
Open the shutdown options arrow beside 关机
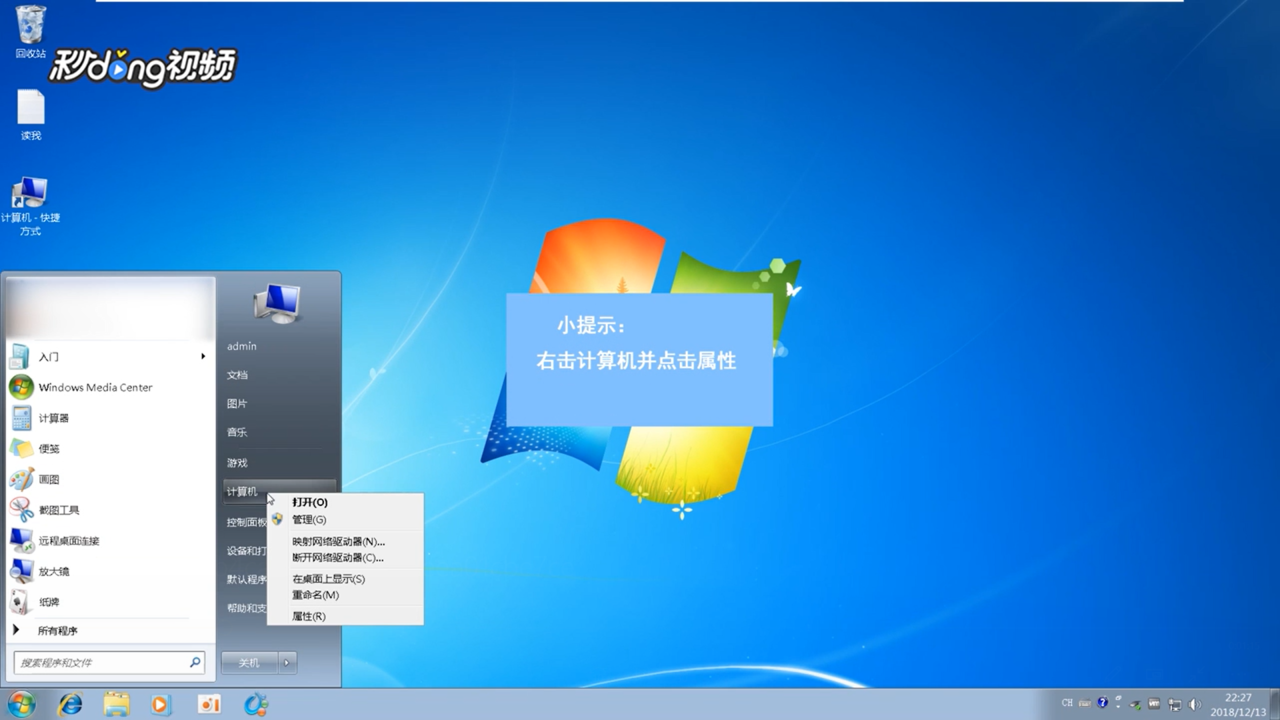tap(287, 662)
